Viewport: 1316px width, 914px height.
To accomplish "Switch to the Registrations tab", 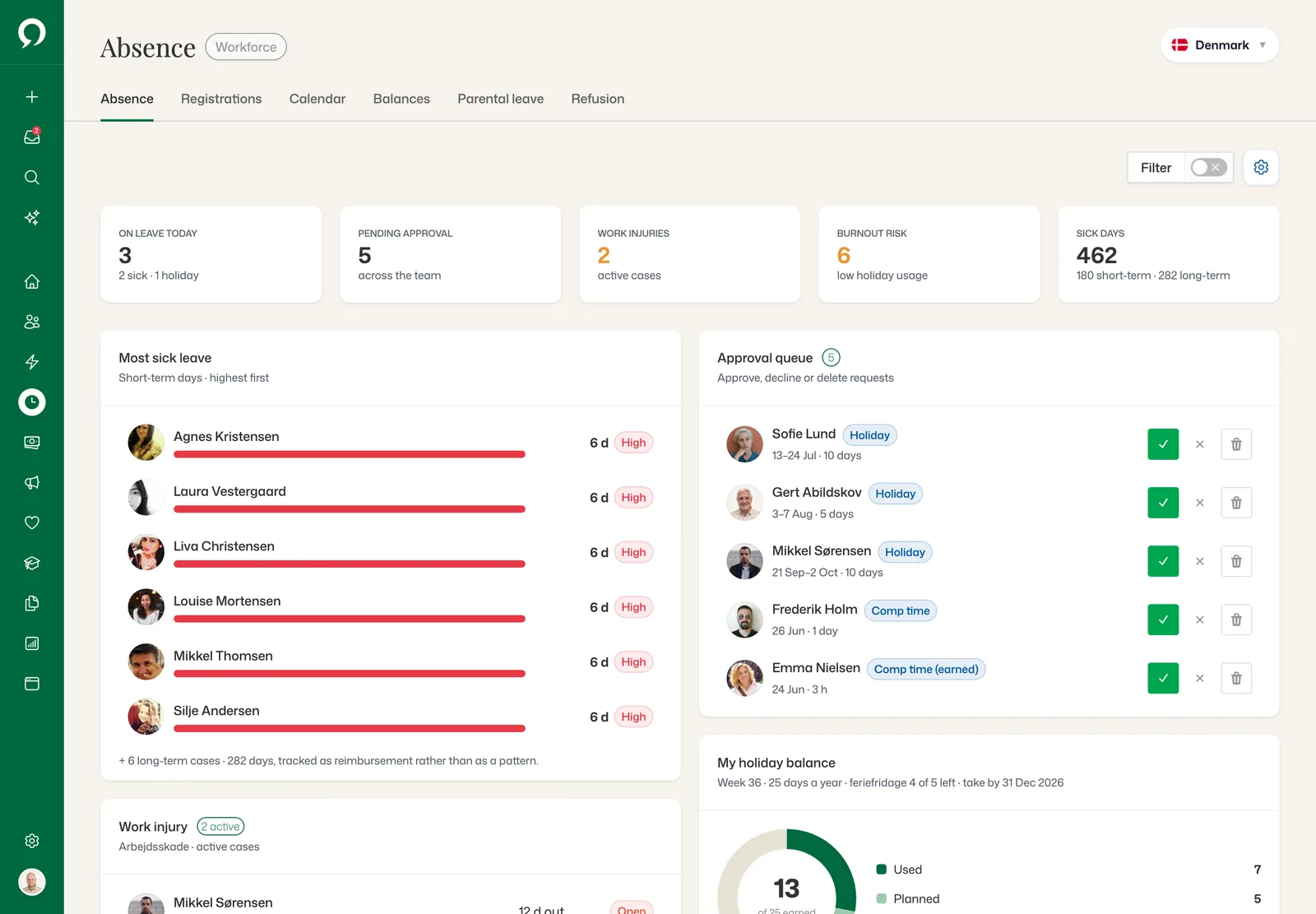I will (221, 99).
